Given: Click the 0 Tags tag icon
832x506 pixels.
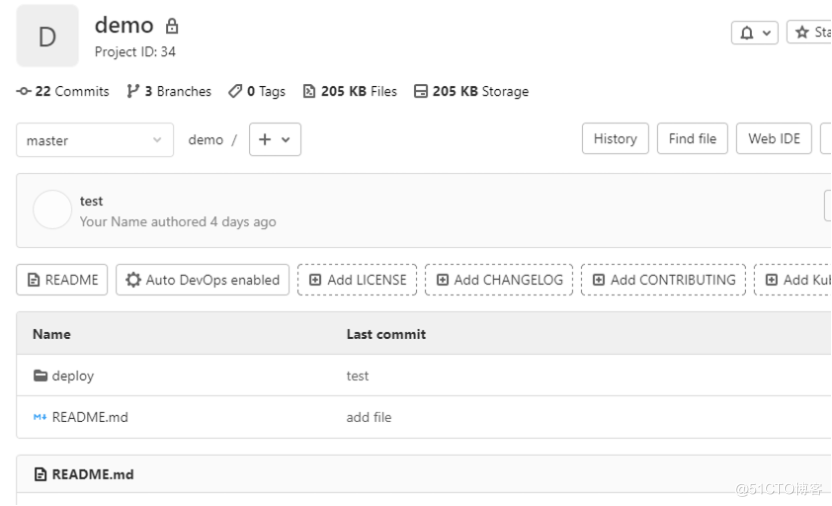Looking at the screenshot, I should pyautogui.click(x=235, y=91).
